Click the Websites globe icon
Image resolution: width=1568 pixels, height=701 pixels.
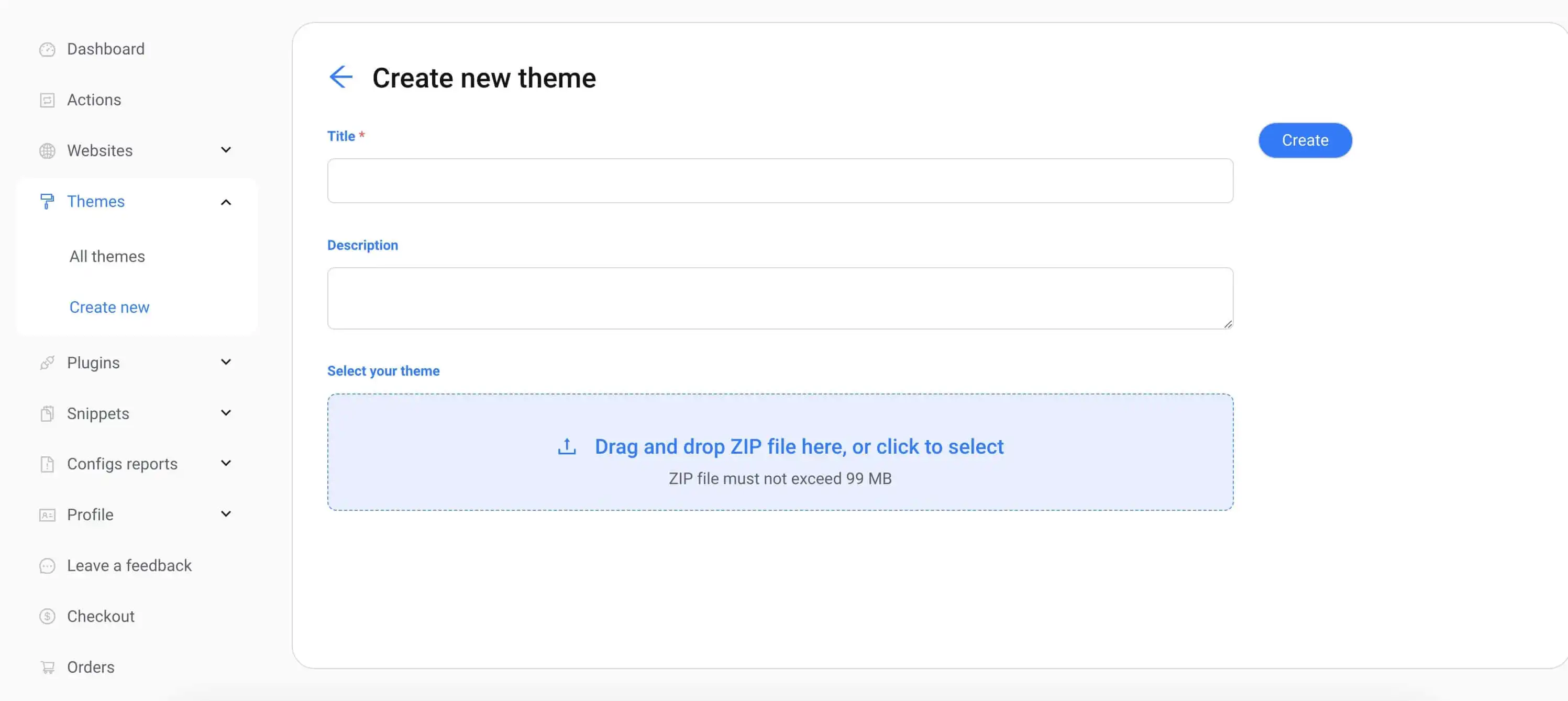tap(48, 150)
